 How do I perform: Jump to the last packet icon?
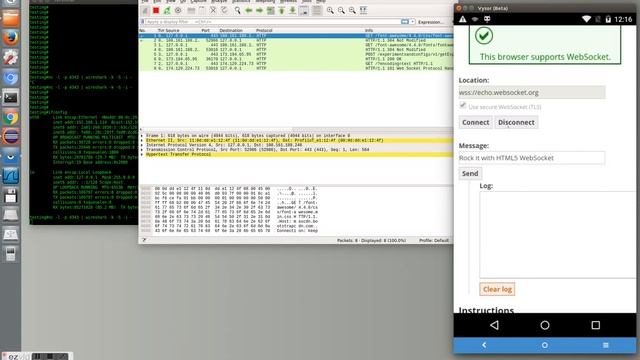tap(293, 11)
